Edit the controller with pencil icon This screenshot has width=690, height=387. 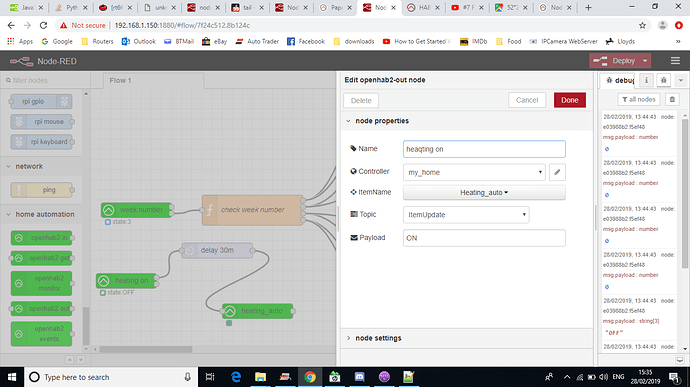coord(557,172)
